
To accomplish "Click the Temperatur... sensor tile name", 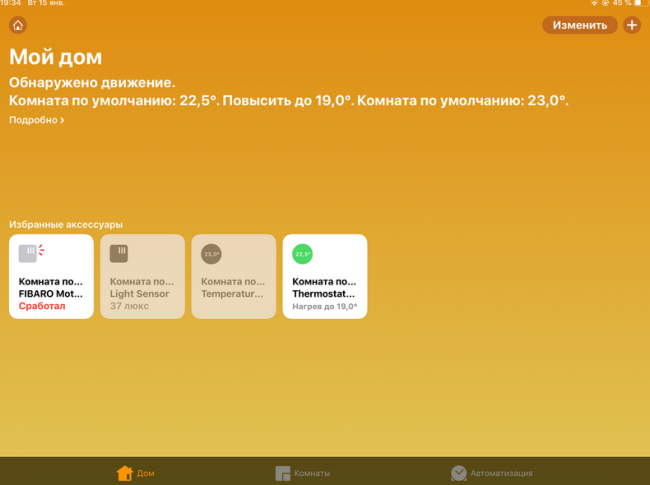I will point(233,294).
